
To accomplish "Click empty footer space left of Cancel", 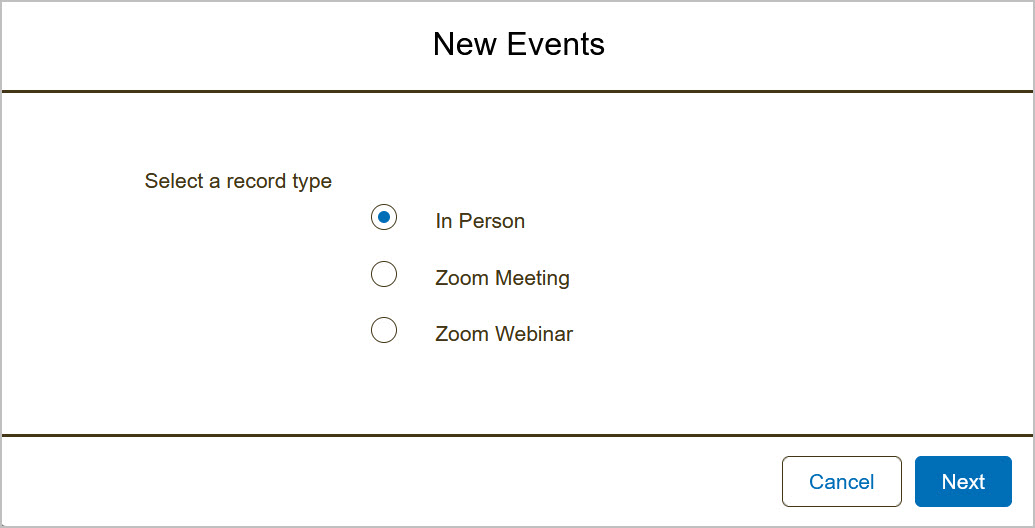I will click(x=400, y=482).
